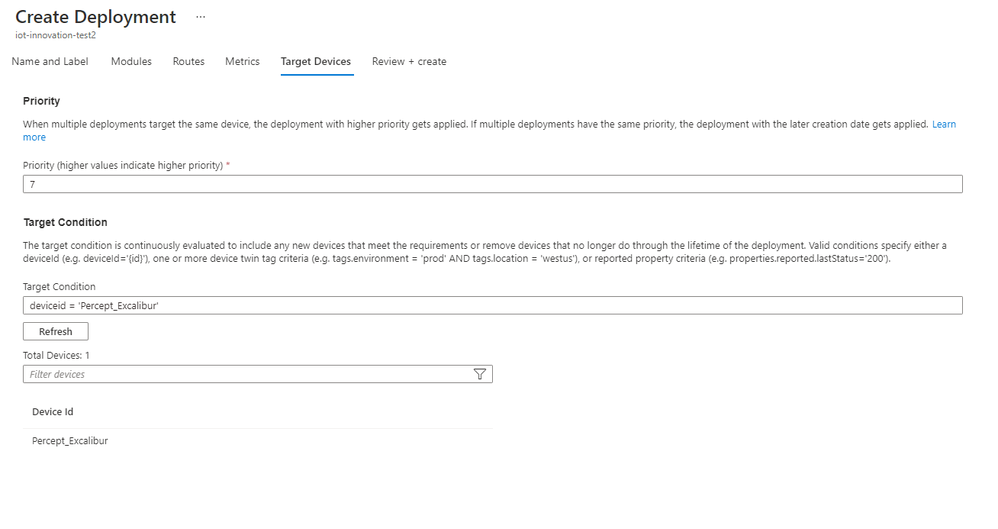The height and width of the screenshot is (529, 998).
Task: Click the Target Devices tab
Action: click(316, 61)
